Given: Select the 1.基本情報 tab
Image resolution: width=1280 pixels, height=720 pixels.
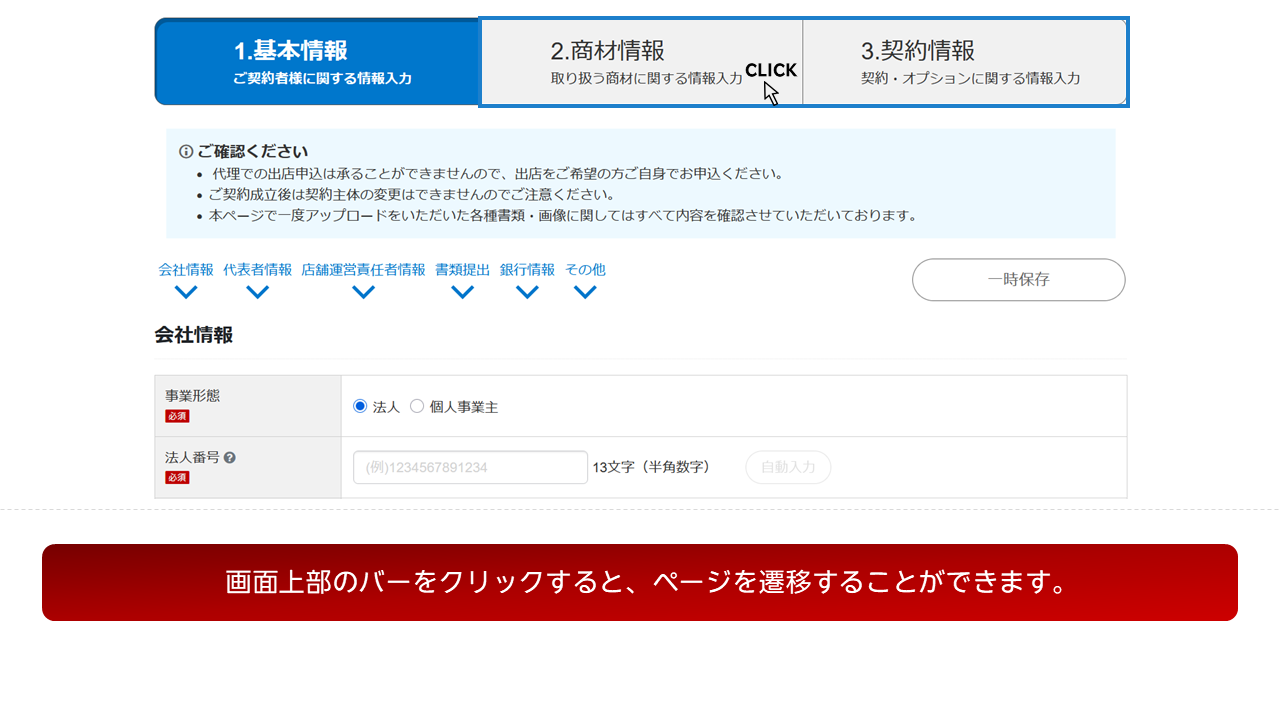Looking at the screenshot, I should (x=318, y=62).
